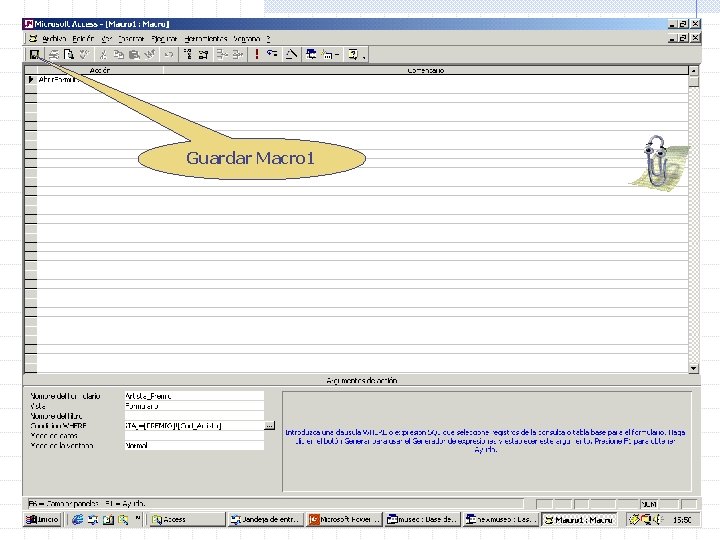The width and height of the screenshot is (720, 540).
Task: Click the Acción column header
Action: (100, 70)
